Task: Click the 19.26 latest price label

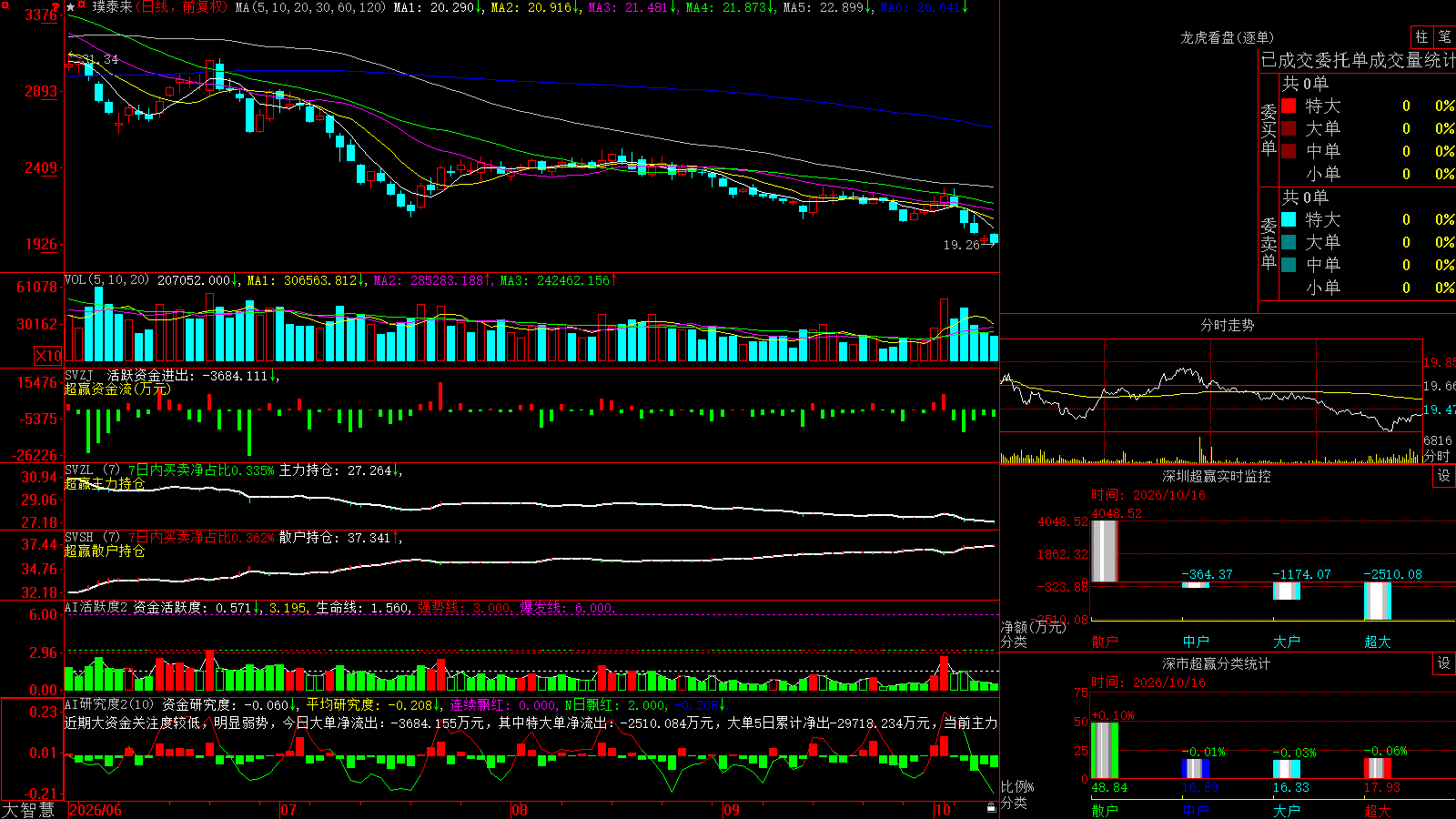Action: 962,245
